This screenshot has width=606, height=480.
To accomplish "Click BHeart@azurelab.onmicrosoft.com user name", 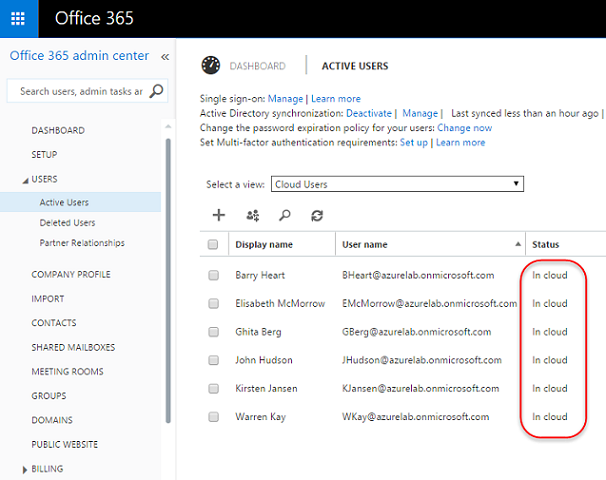I will coord(418,275).
